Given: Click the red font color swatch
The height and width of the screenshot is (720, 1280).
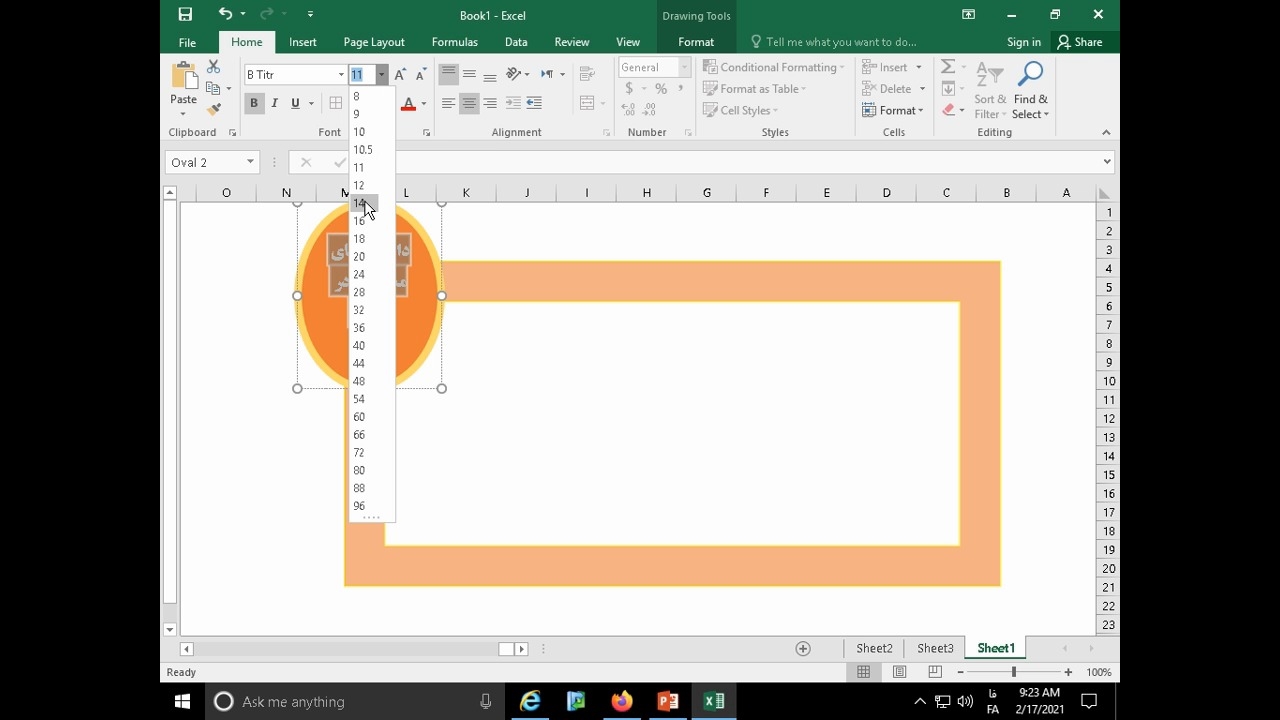Looking at the screenshot, I should [x=408, y=104].
